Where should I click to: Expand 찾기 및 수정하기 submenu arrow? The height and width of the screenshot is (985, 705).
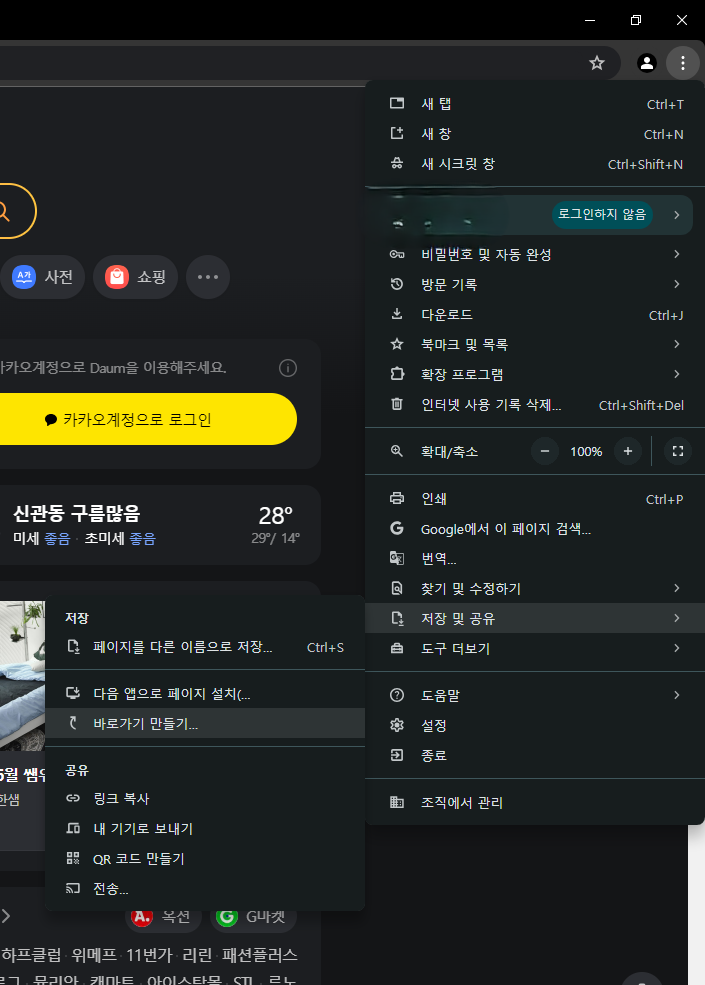[677, 588]
